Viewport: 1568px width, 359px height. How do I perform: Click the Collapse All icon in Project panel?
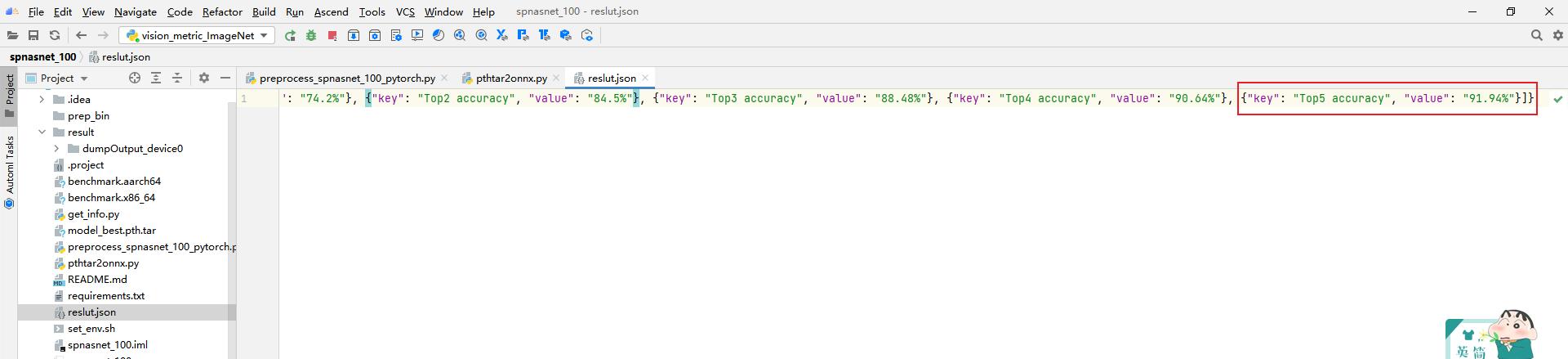[177, 78]
